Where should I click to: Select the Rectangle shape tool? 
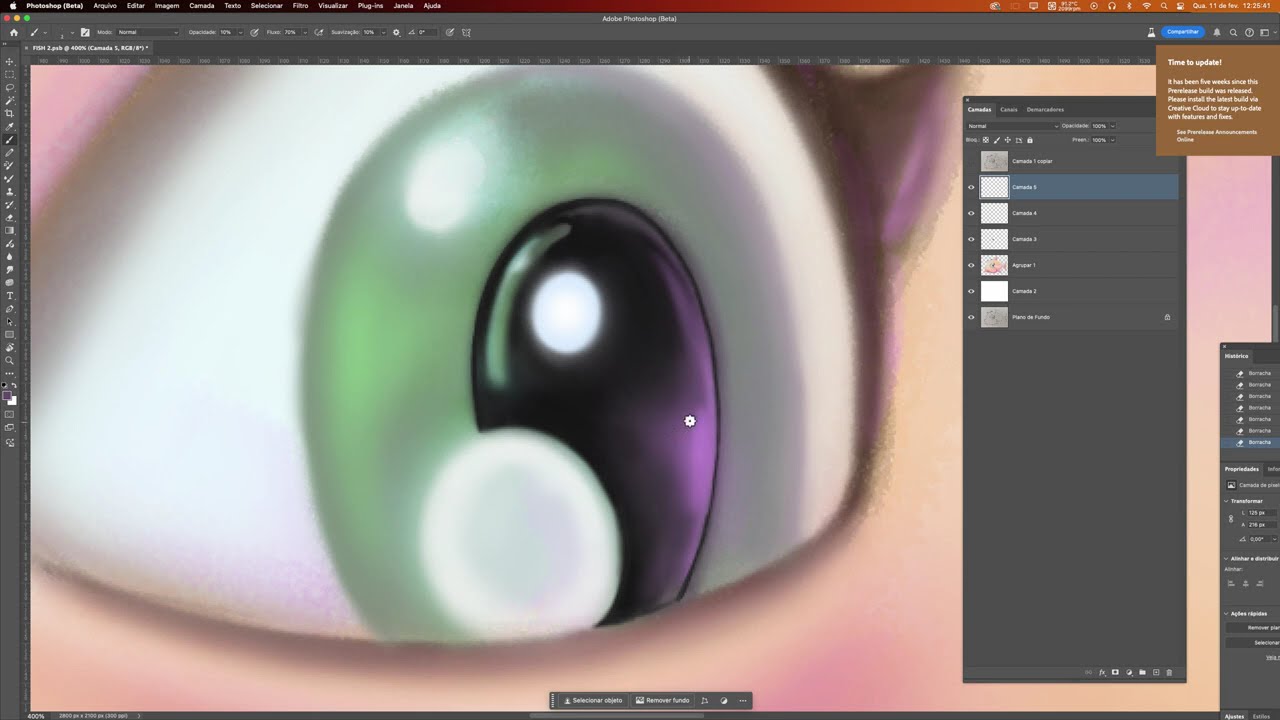(x=10, y=335)
